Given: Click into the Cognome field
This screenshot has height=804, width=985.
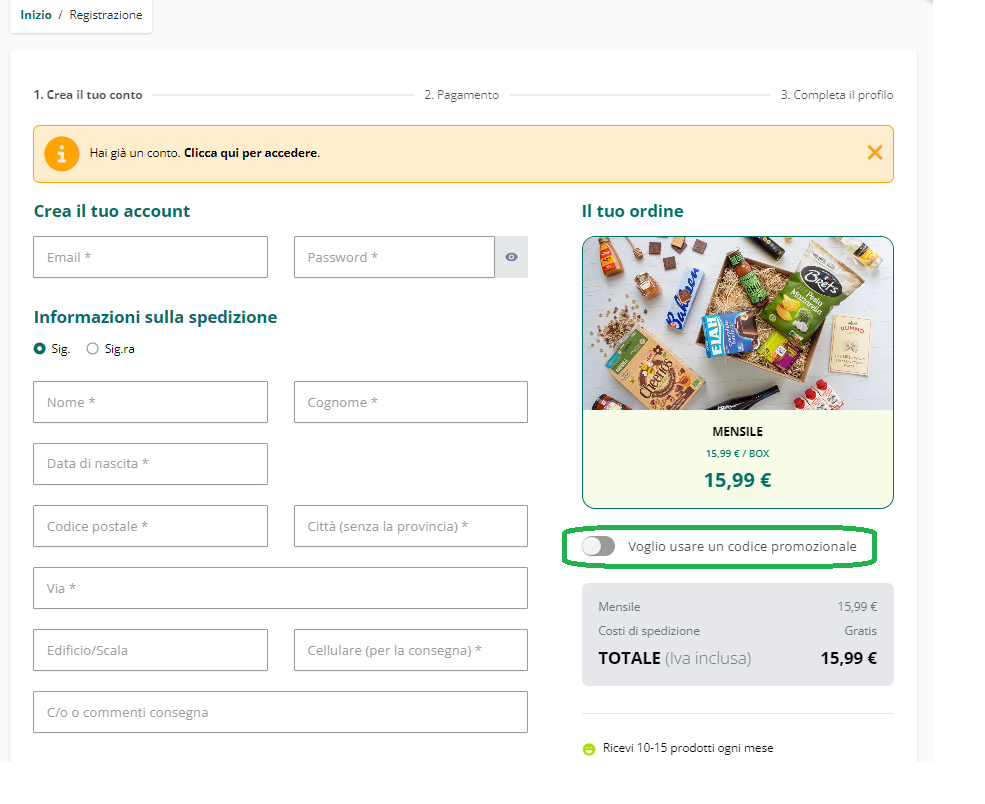Looking at the screenshot, I should pos(411,402).
